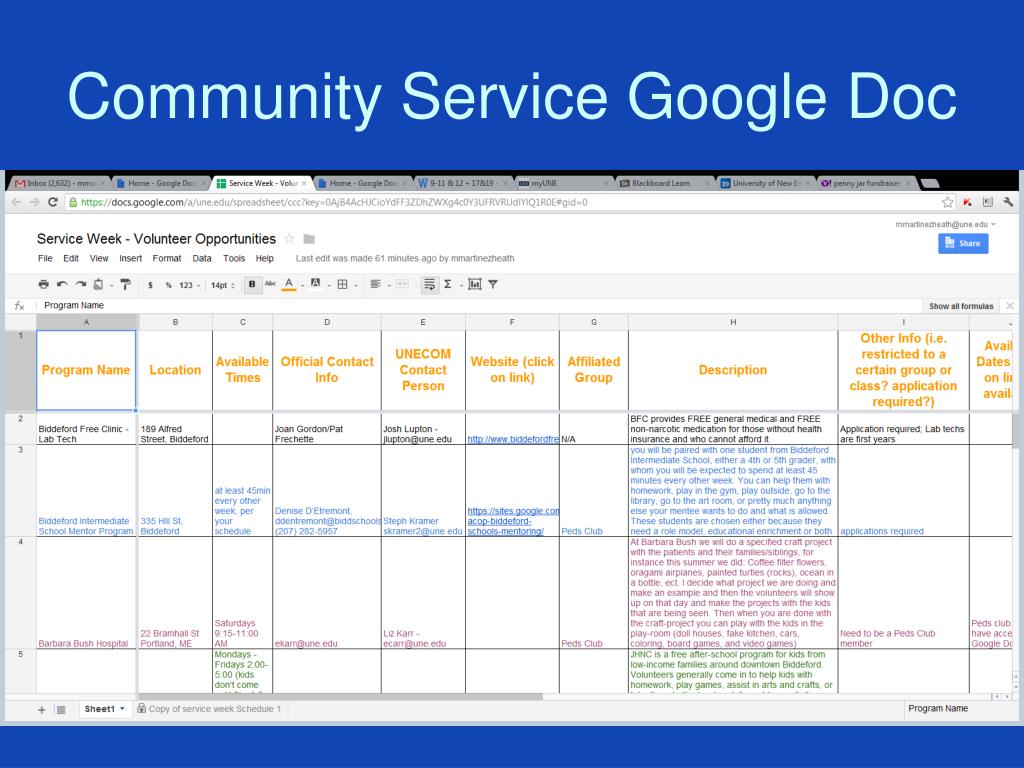Open the biddefordfre website link
Viewport: 1024px width, 768px height.
pyautogui.click(x=513, y=439)
